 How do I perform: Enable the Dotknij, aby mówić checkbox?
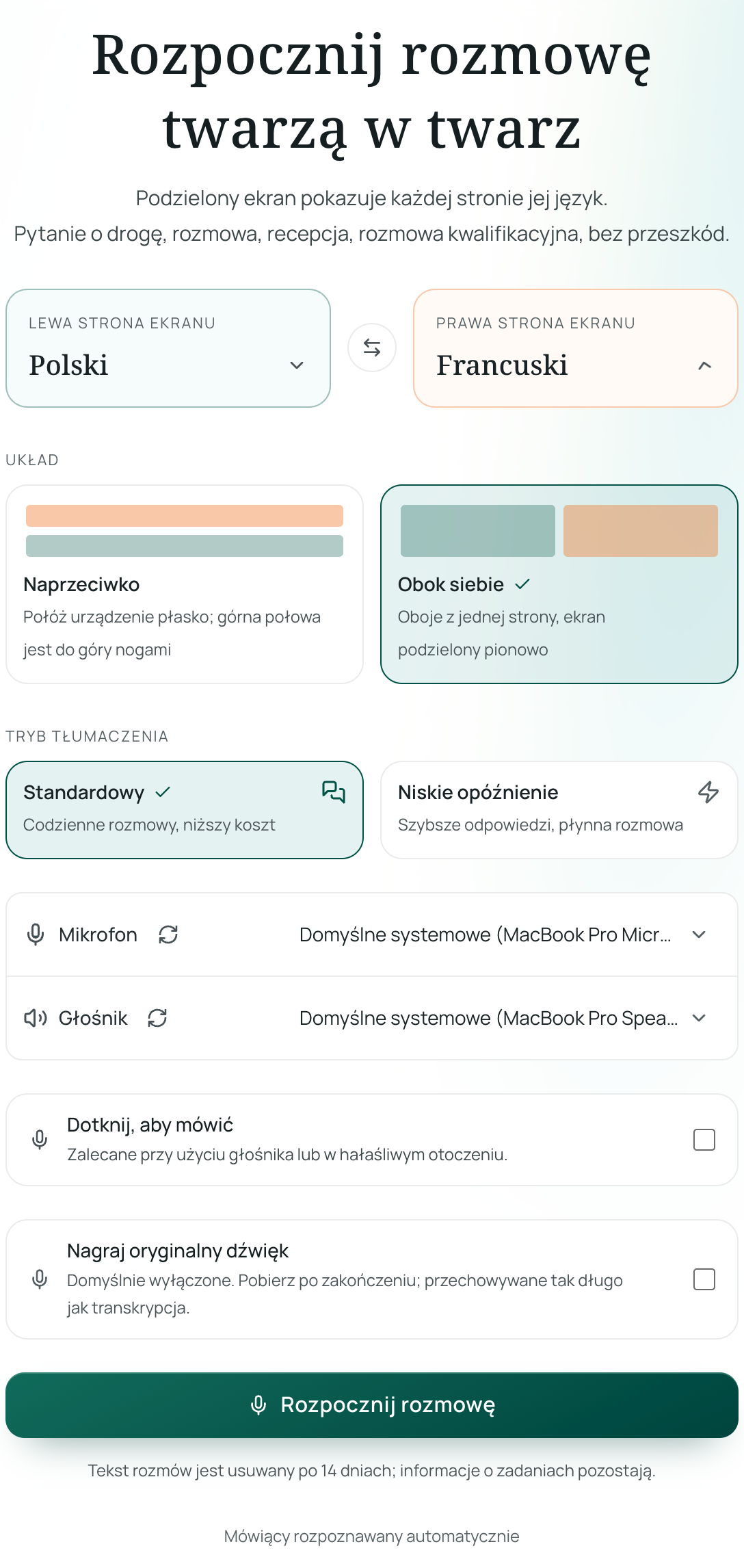coord(704,1140)
